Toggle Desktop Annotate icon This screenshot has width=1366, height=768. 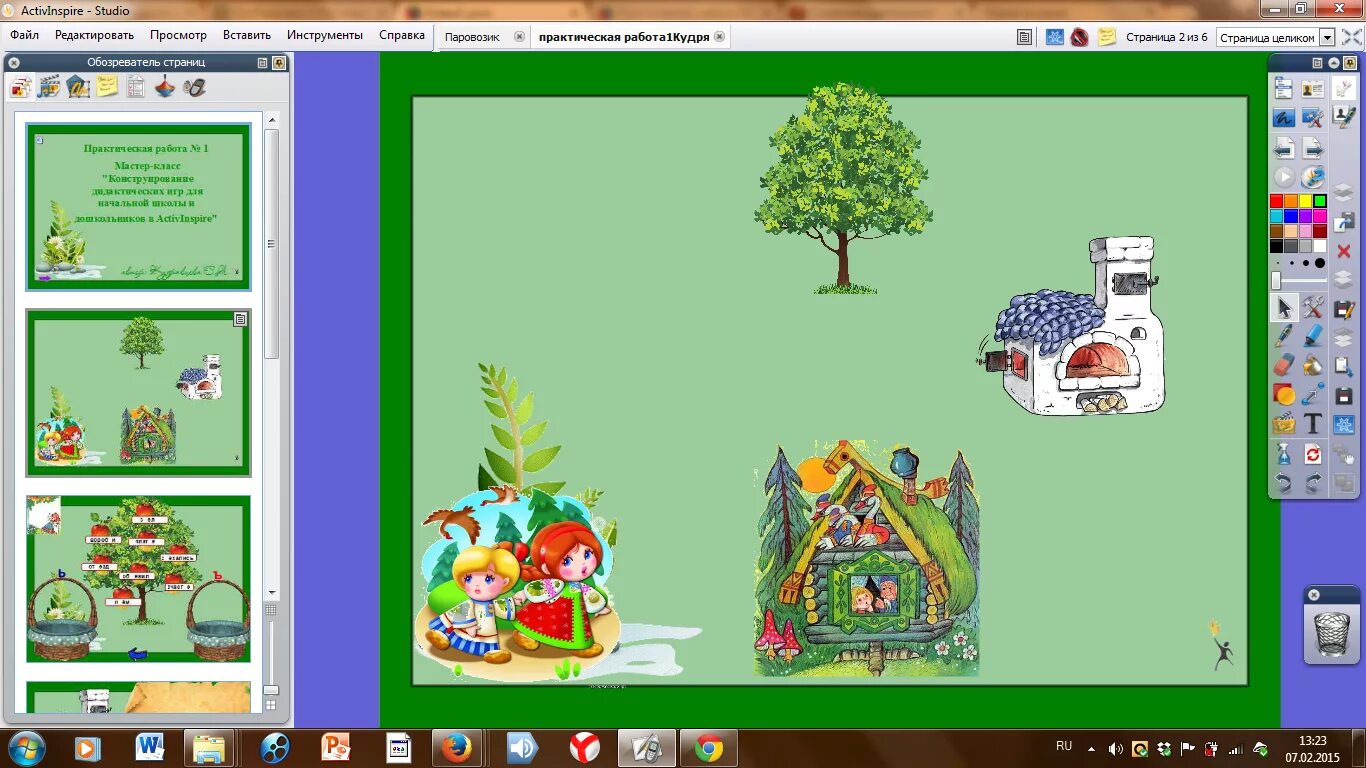(1284, 118)
